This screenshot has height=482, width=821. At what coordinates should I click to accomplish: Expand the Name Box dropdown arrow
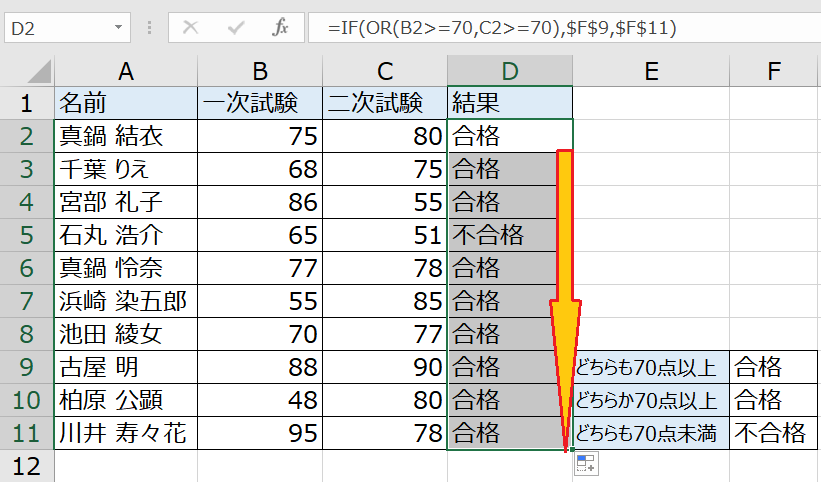(118, 27)
